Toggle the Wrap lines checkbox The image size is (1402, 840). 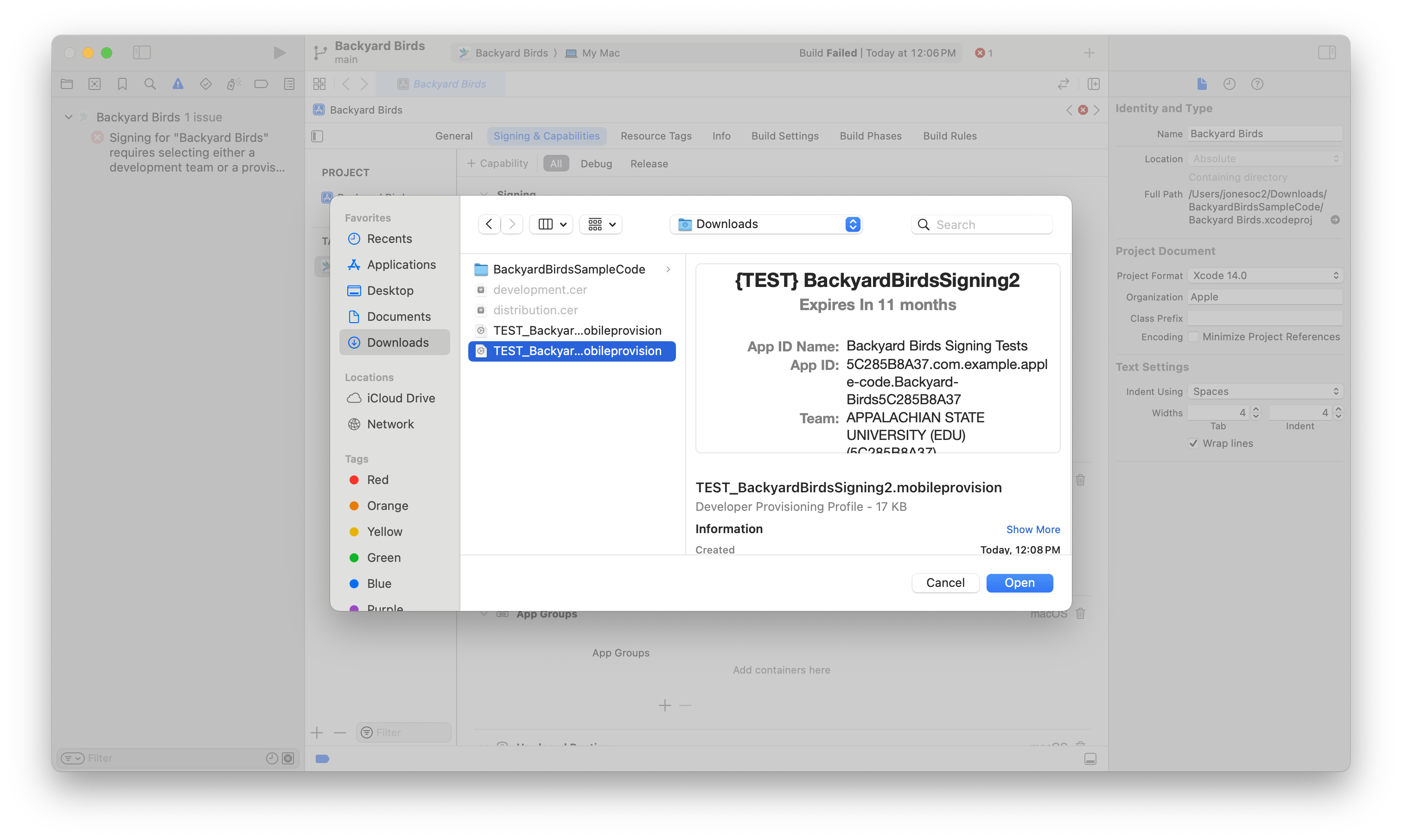point(1194,443)
